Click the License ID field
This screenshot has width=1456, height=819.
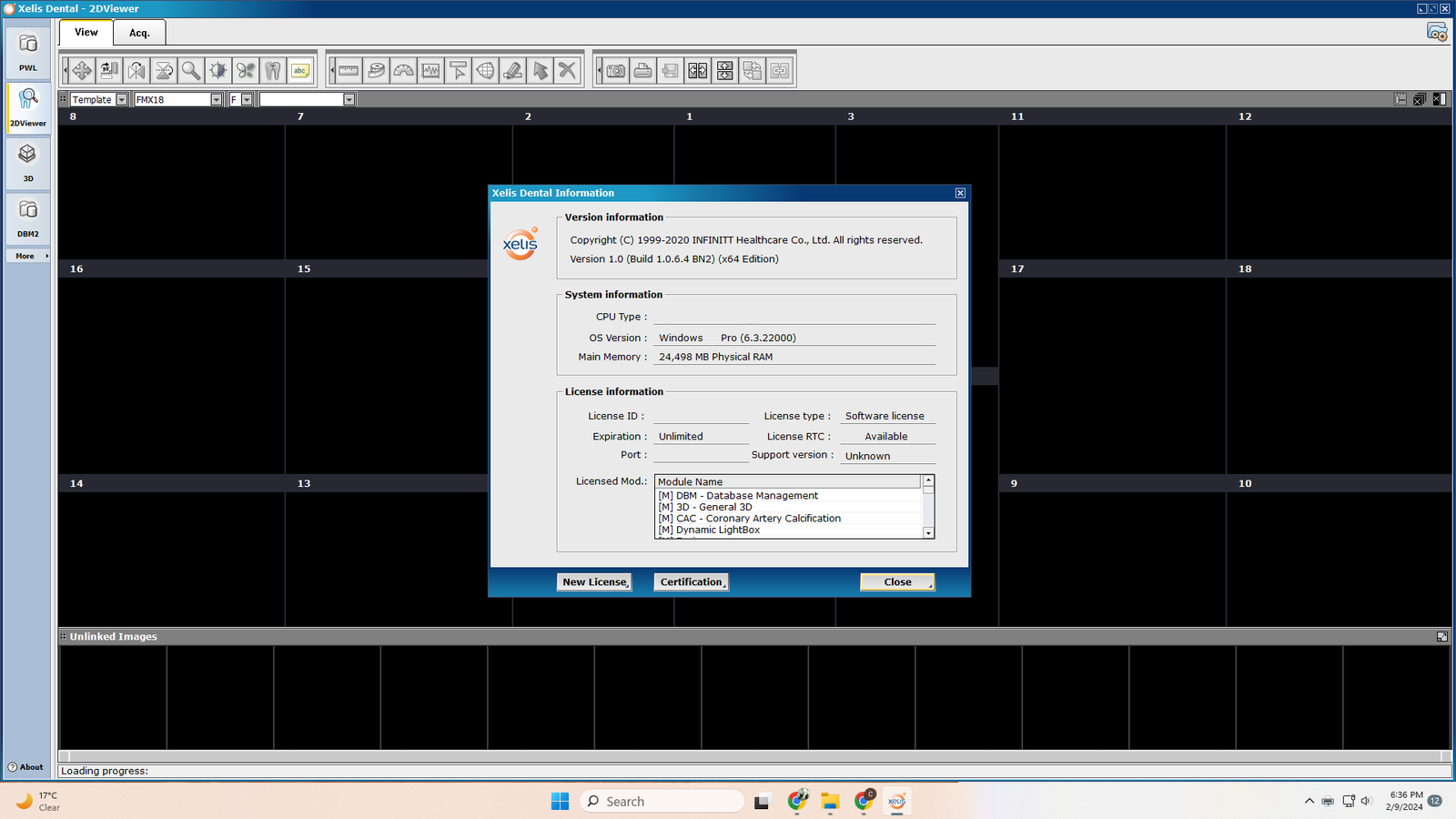tap(701, 416)
